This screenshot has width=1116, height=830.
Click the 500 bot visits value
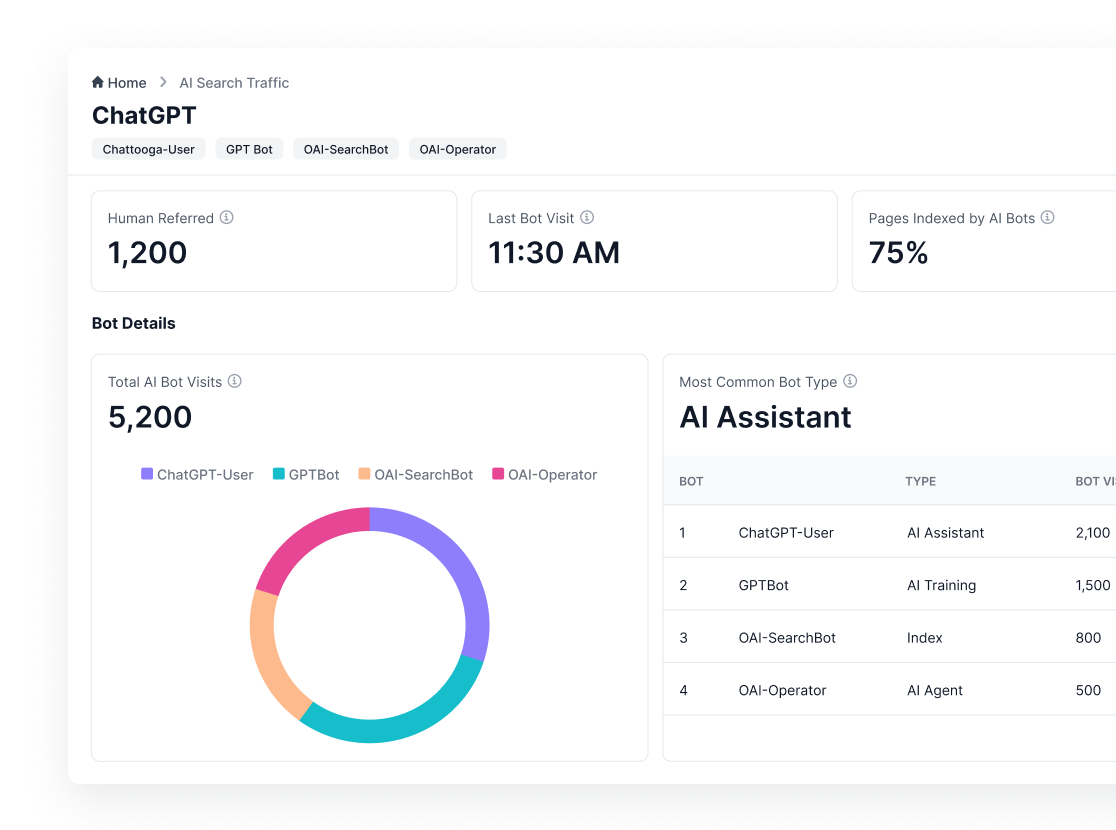(1088, 690)
